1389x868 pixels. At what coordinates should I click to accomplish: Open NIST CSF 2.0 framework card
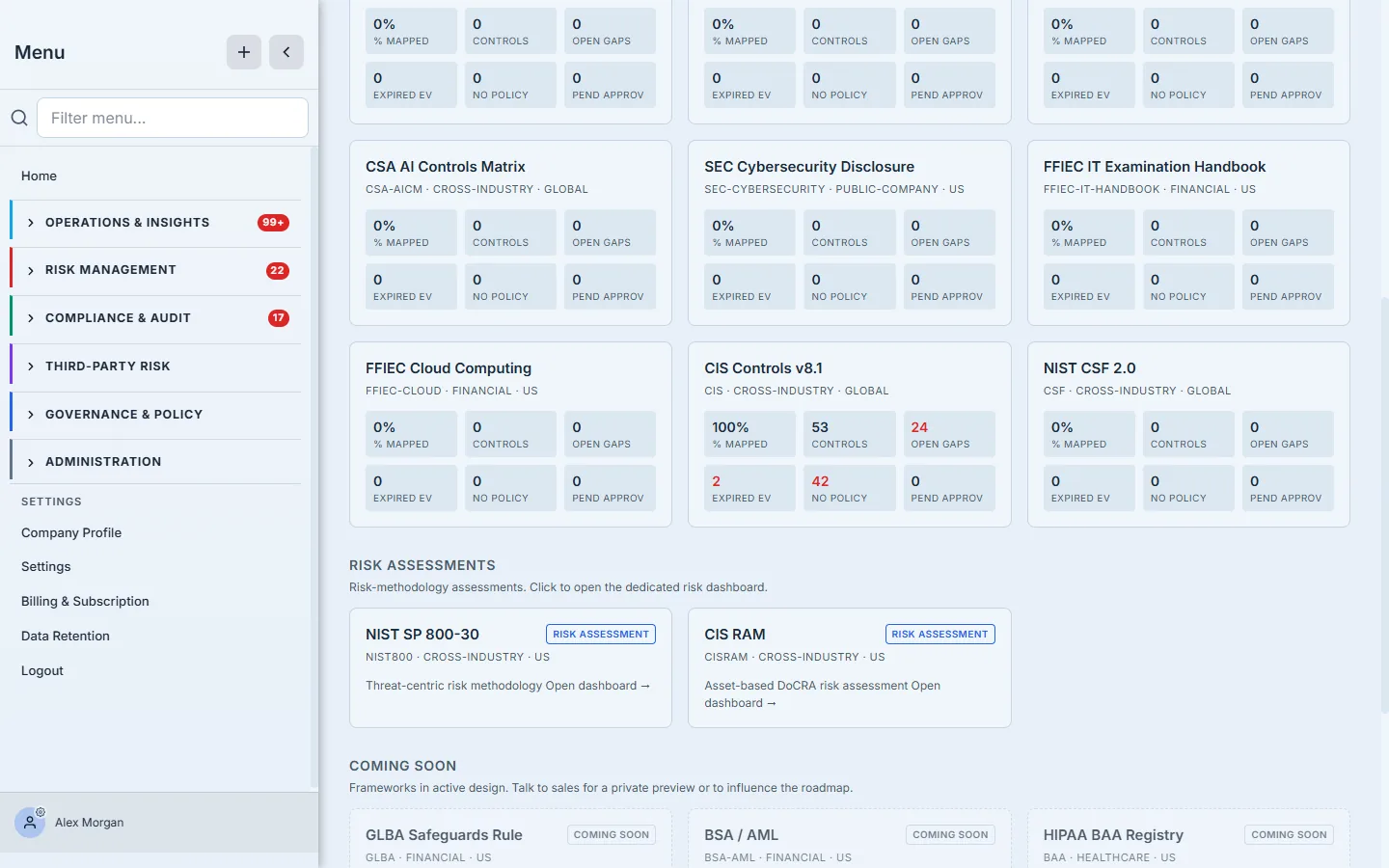tap(1188, 434)
